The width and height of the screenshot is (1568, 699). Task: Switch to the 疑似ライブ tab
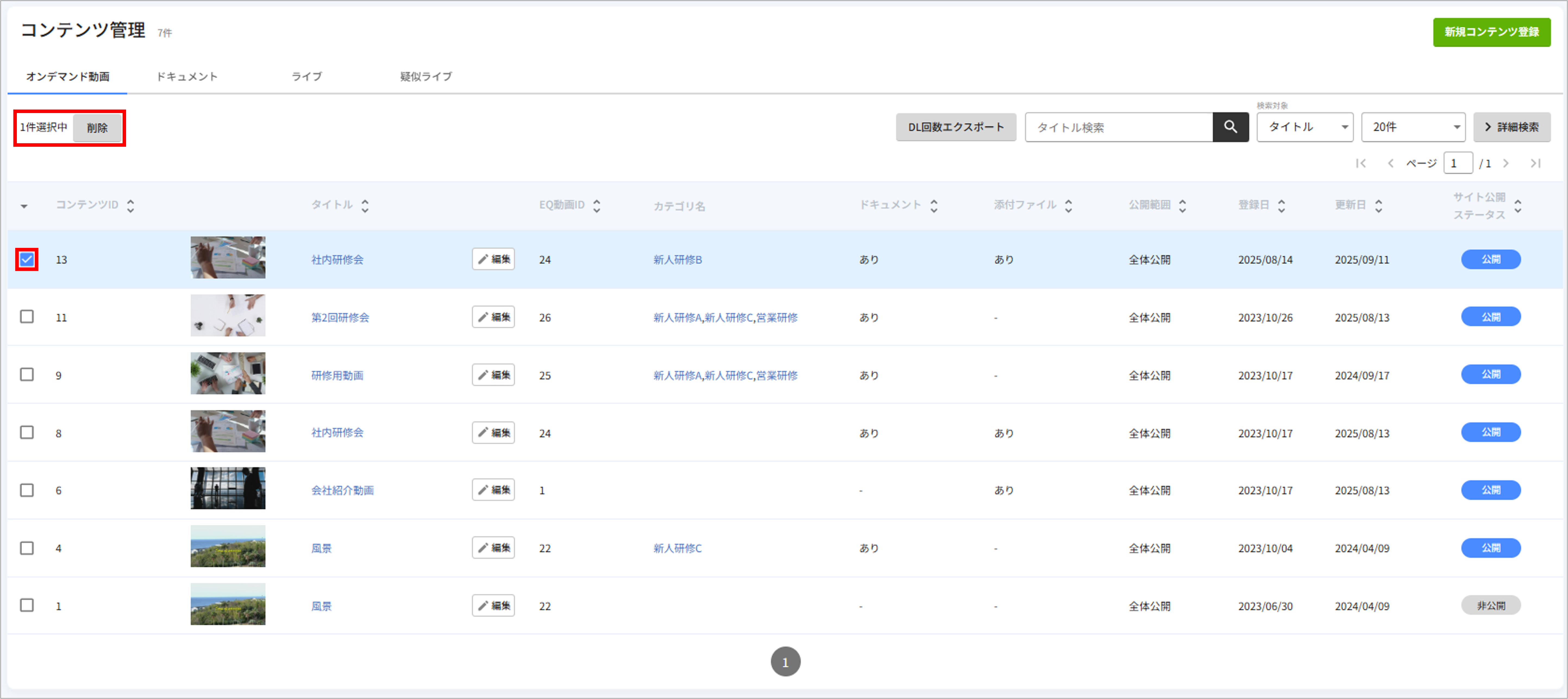[426, 77]
